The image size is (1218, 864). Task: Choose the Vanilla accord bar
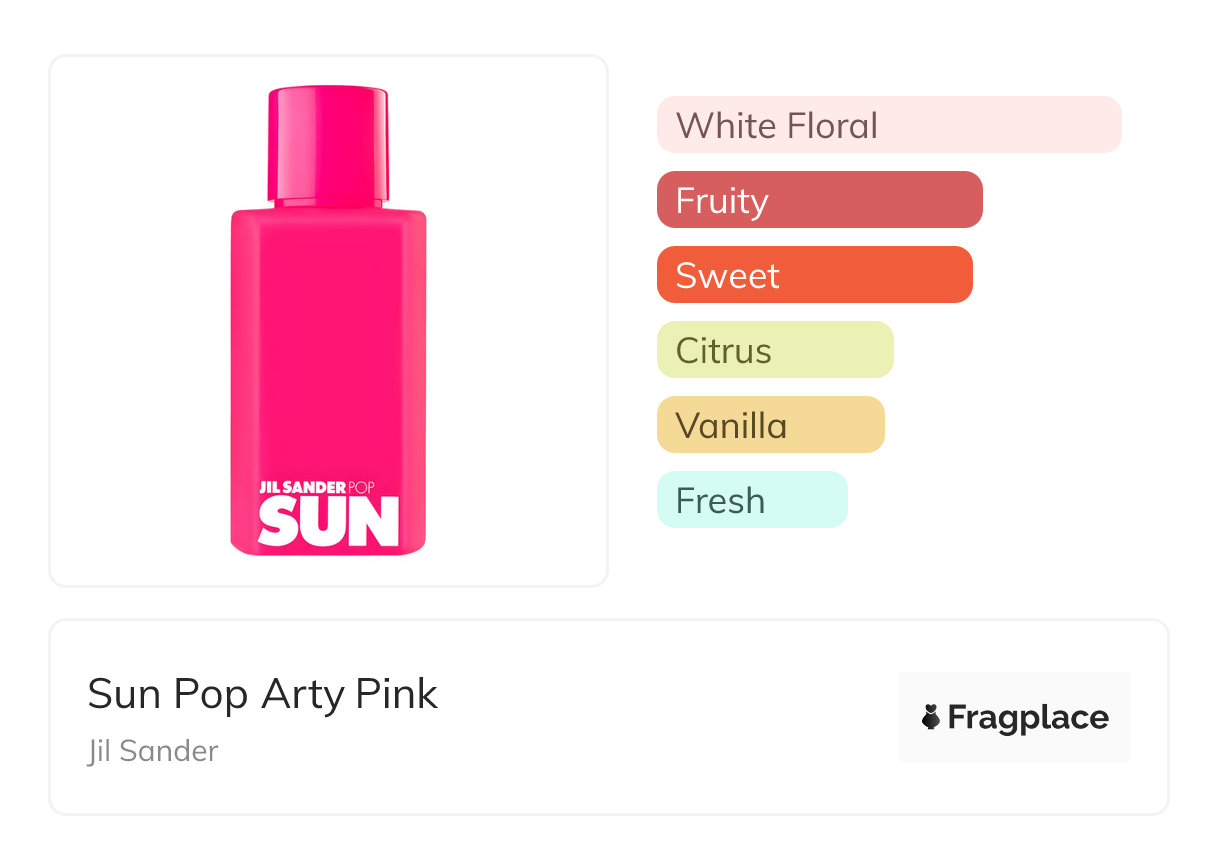[x=770, y=425]
